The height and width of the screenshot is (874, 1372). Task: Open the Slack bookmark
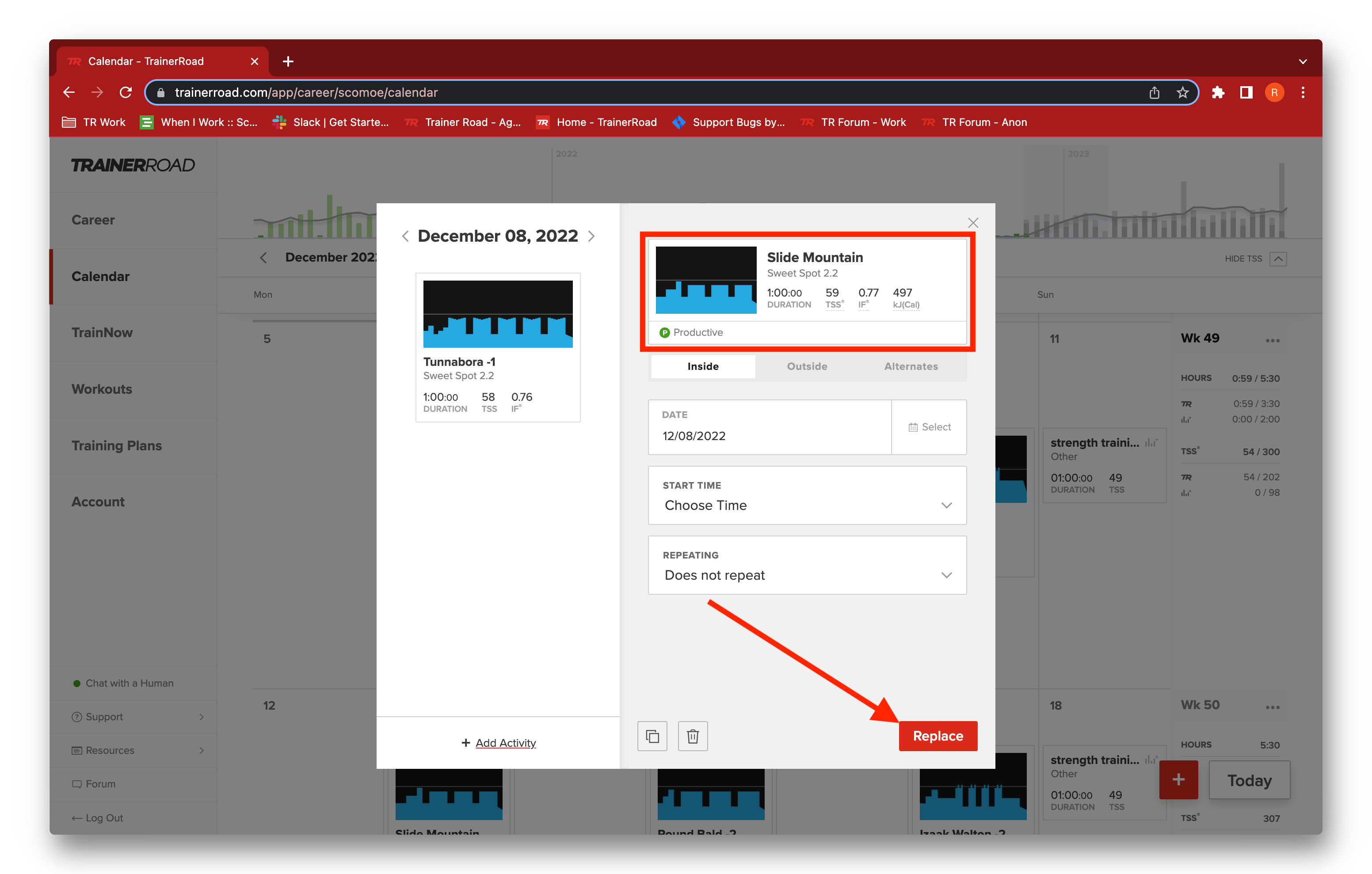click(x=331, y=122)
